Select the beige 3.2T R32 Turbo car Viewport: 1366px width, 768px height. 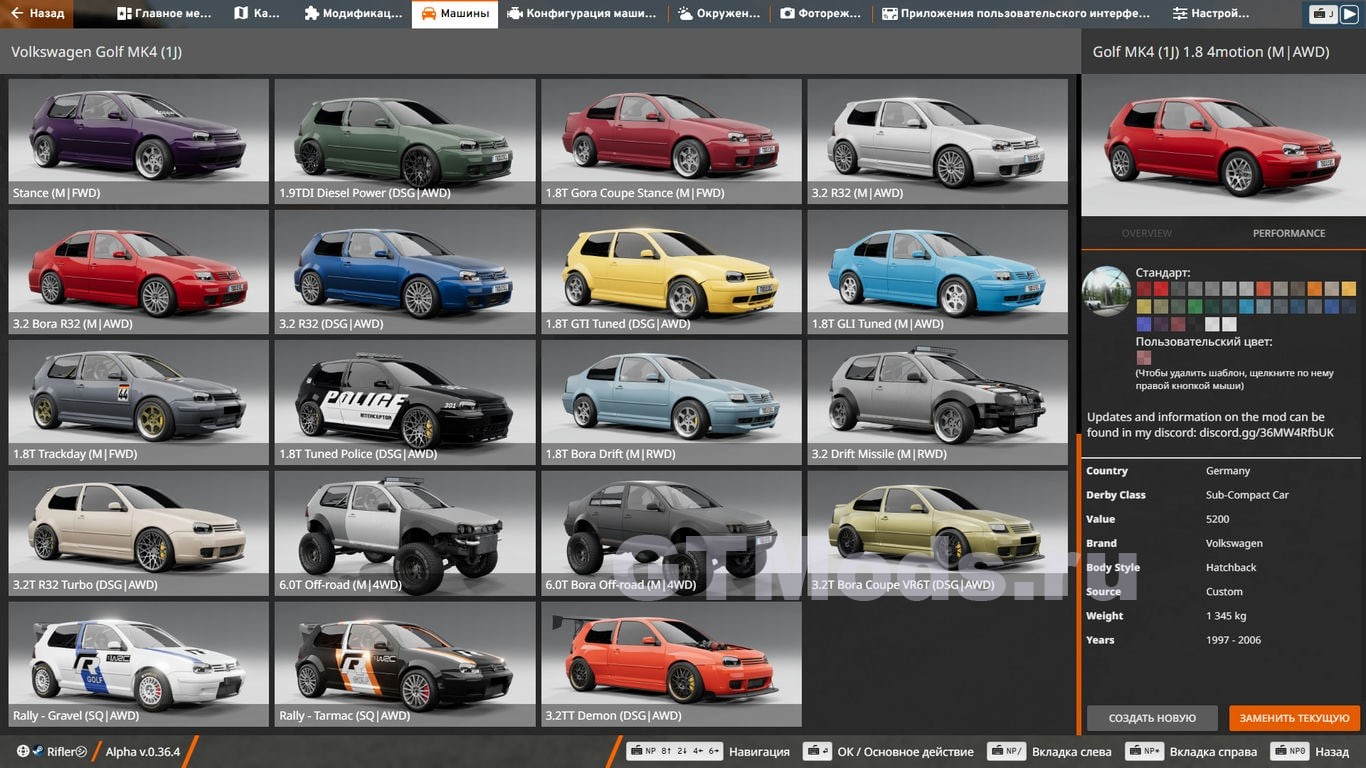click(x=139, y=533)
